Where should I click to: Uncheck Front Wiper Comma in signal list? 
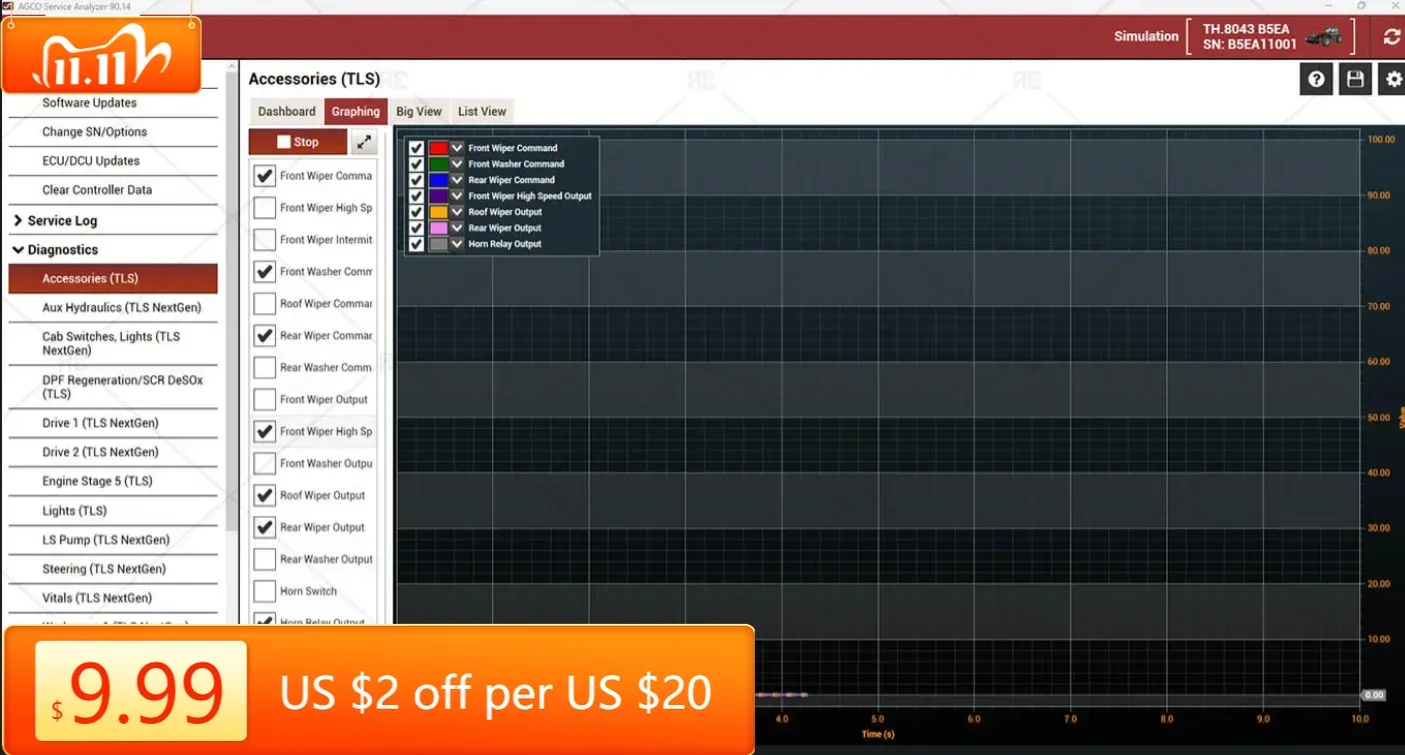[264, 176]
